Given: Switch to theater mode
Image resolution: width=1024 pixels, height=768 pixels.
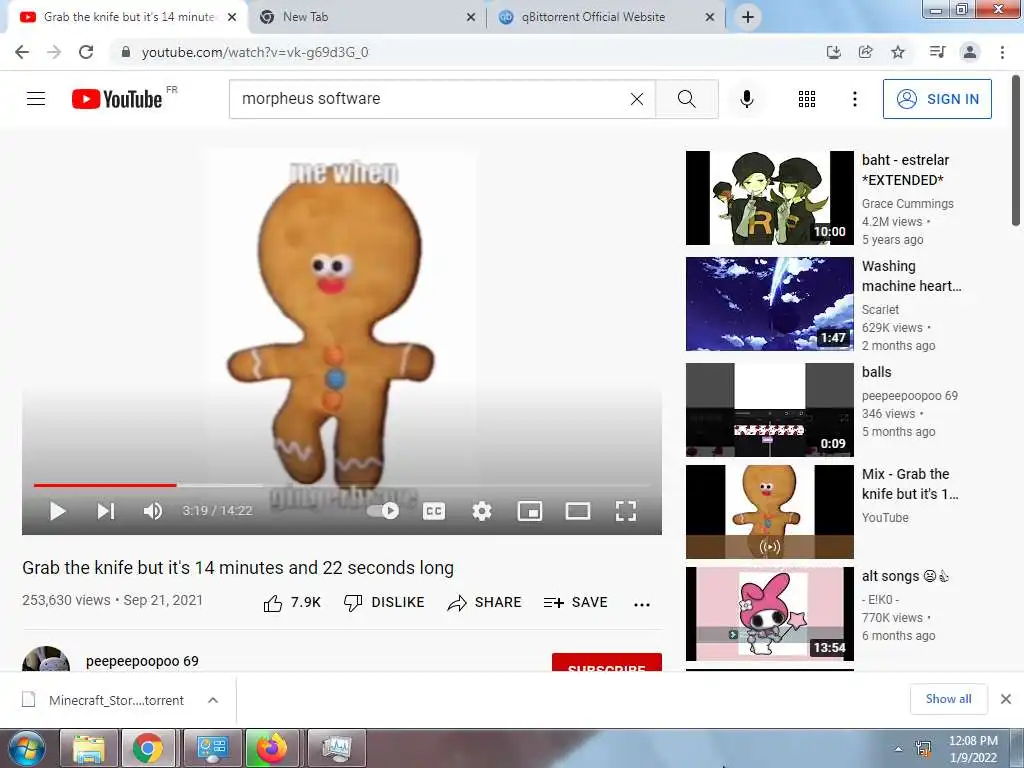Looking at the screenshot, I should point(578,511).
